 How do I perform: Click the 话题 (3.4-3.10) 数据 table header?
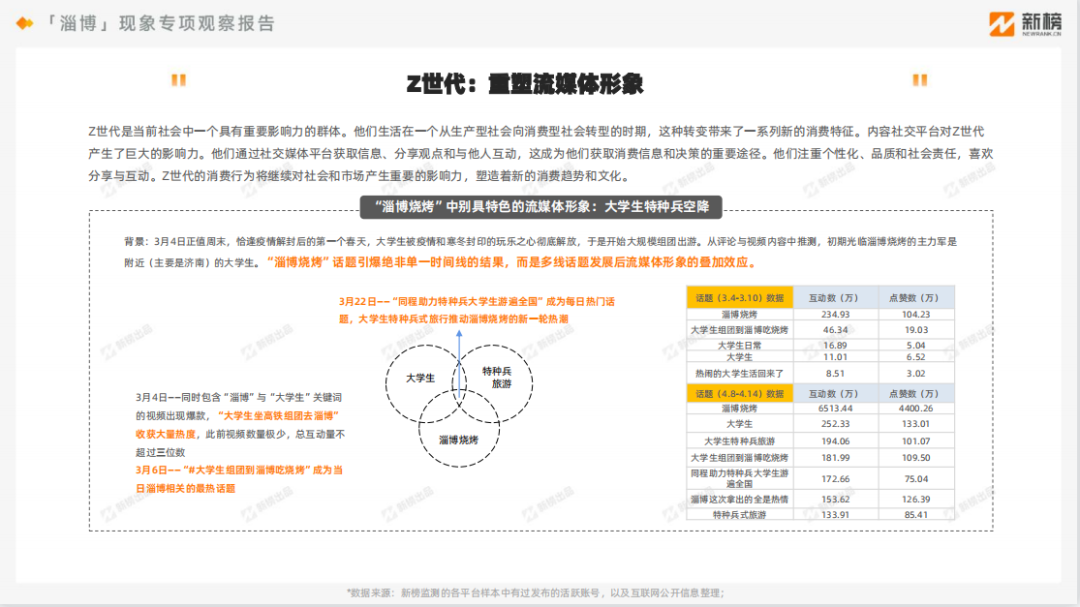pyautogui.click(x=740, y=298)
